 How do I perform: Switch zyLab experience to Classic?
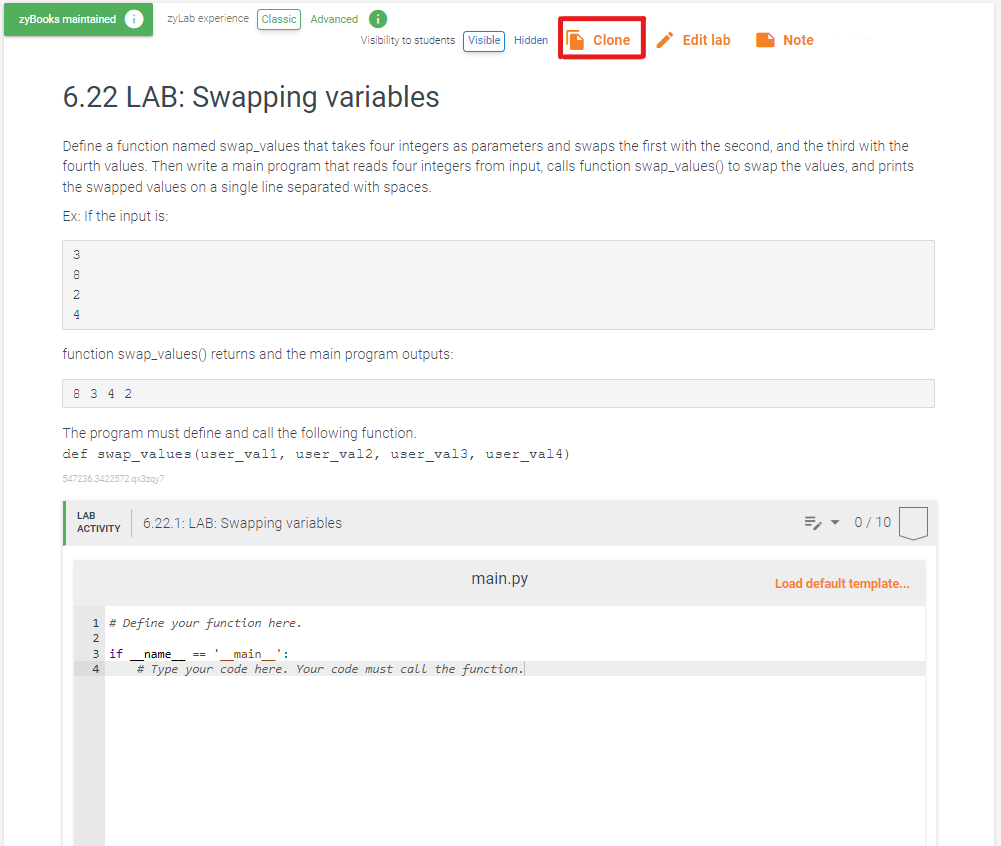click(x=278, y=18)
